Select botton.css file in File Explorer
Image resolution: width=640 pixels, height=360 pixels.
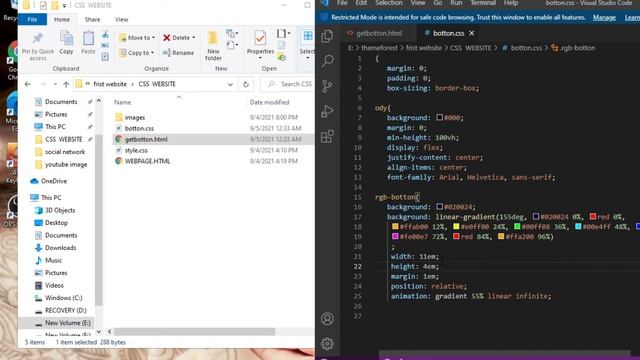(x=139, y=128)
